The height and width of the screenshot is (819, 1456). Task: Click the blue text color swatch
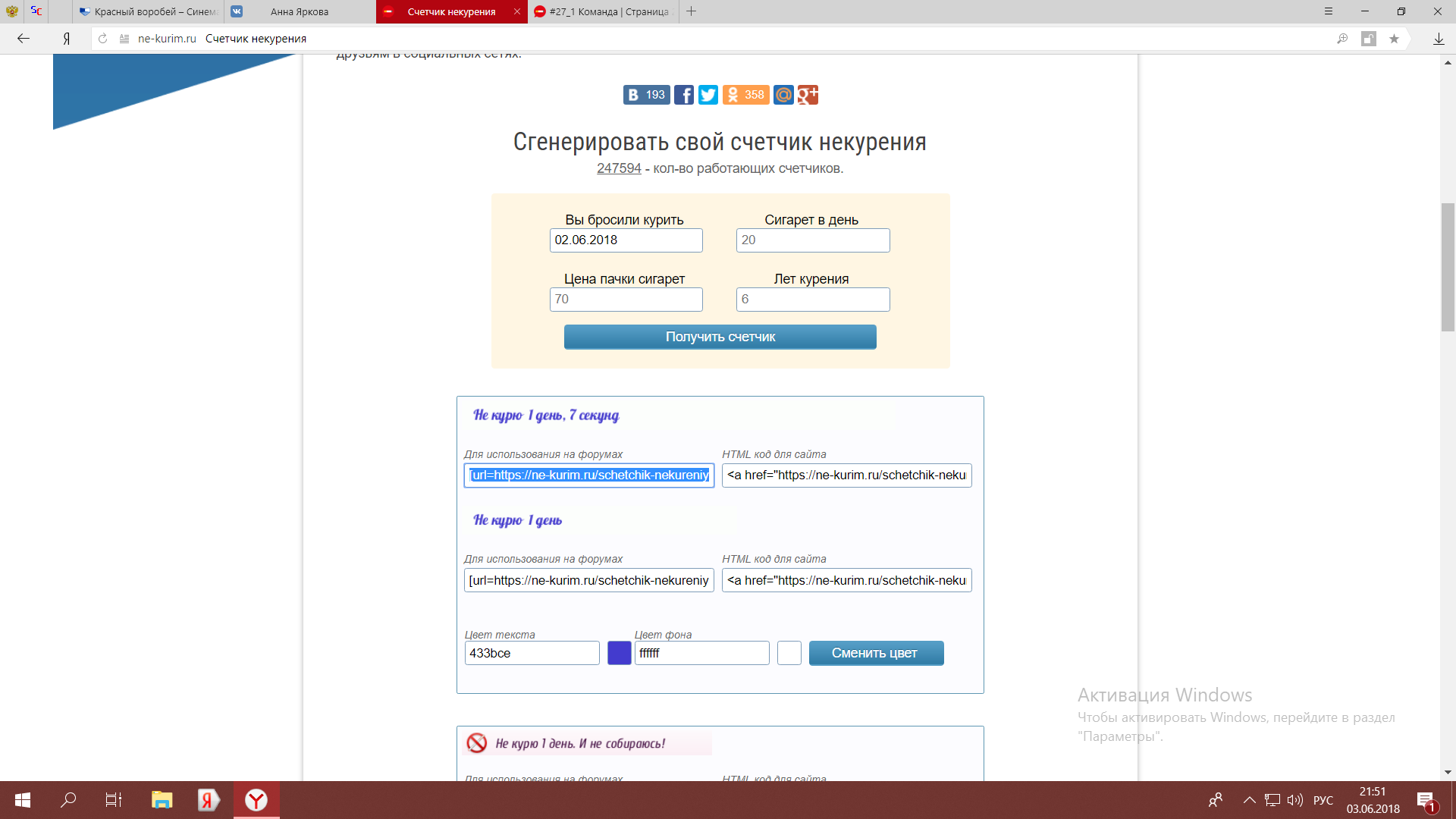(x=619, y=653)
